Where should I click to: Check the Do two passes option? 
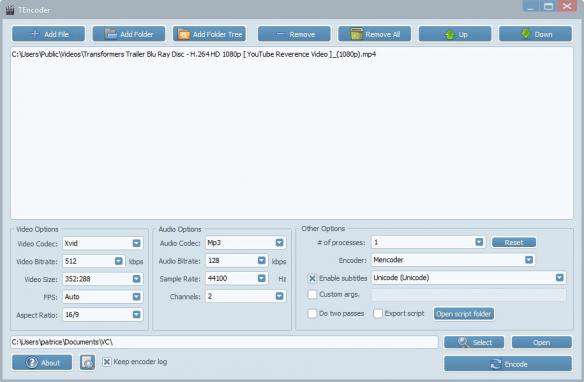[x=312, y=313]
